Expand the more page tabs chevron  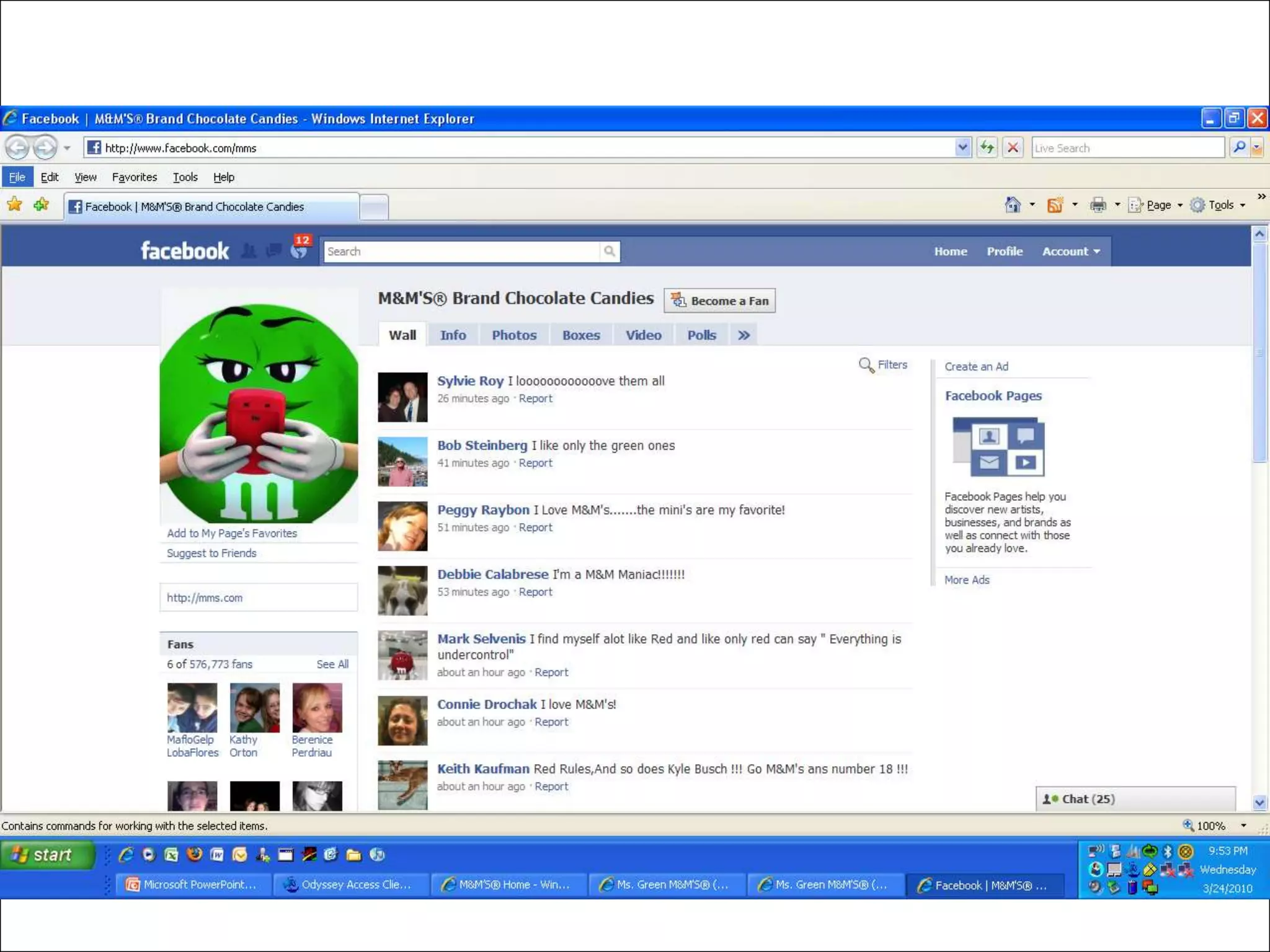(744, 335)
